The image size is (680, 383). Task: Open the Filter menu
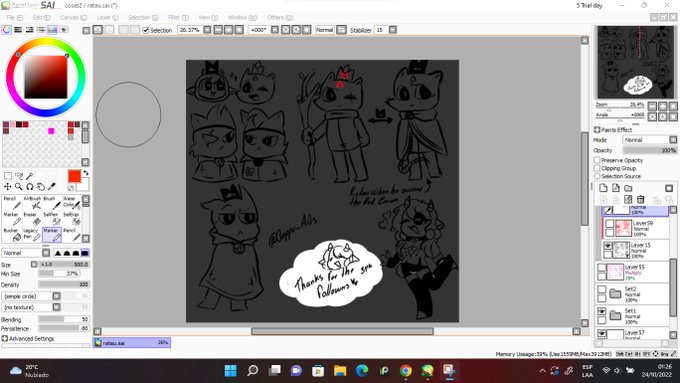click(178, 17)
